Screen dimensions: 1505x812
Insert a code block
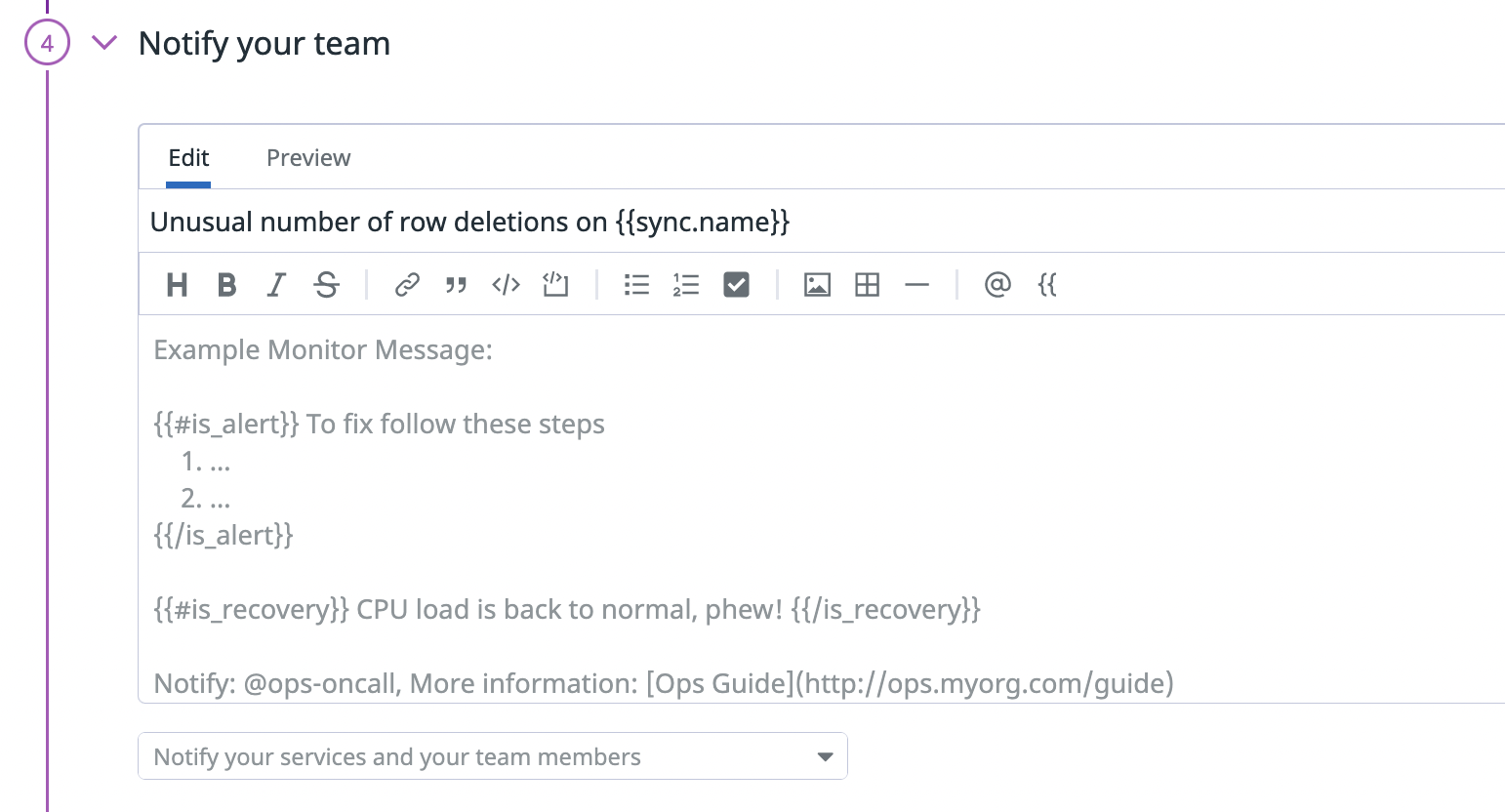pyautogui.click(x=555, y=285)
